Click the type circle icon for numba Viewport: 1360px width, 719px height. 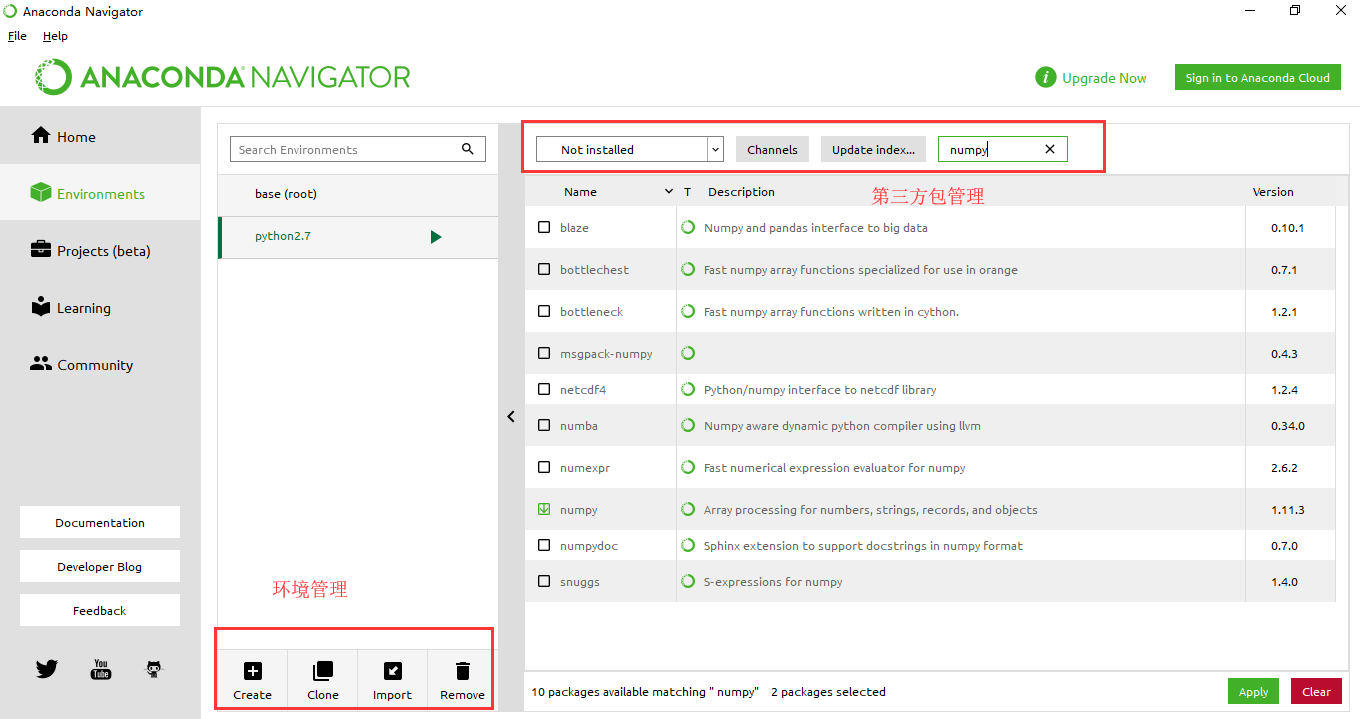688,425
